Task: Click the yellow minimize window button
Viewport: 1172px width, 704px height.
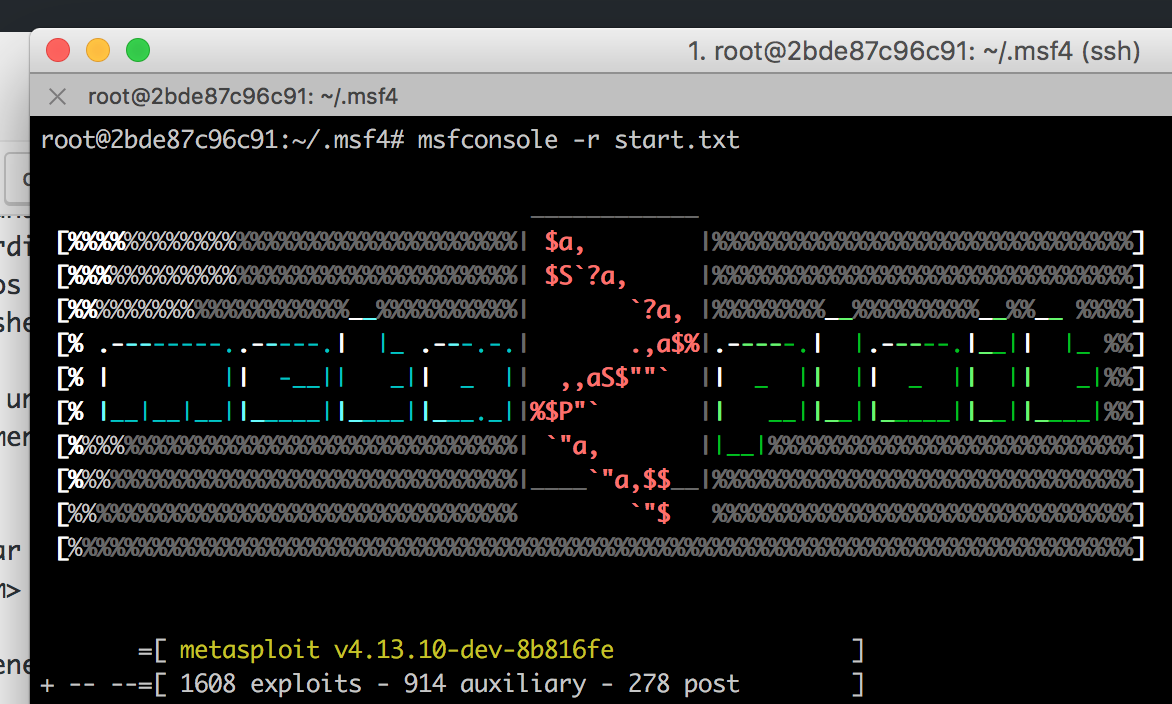Action: click(x=98, y=50)
